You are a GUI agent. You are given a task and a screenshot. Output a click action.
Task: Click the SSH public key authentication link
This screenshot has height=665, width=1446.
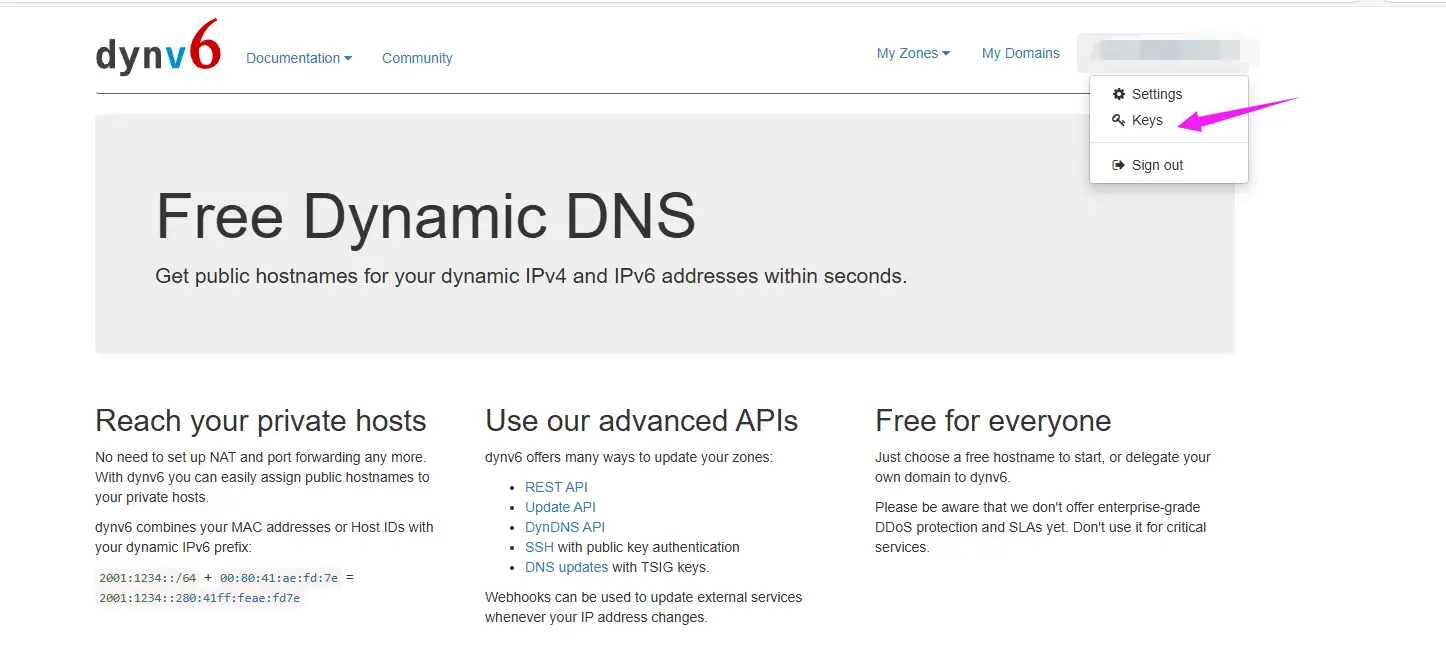pos(539,547)
